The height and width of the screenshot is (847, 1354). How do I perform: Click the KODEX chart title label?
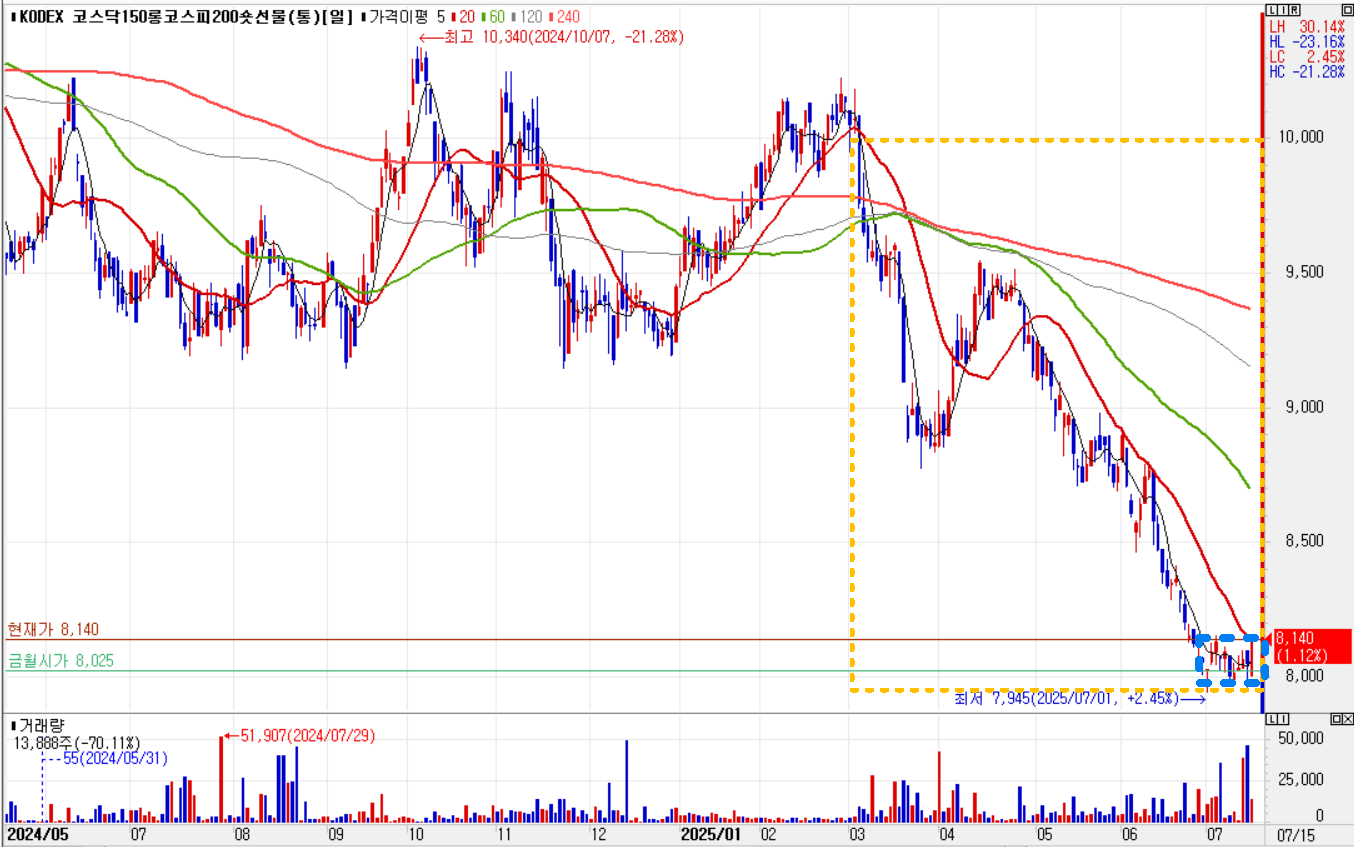(x=180, y=17)
